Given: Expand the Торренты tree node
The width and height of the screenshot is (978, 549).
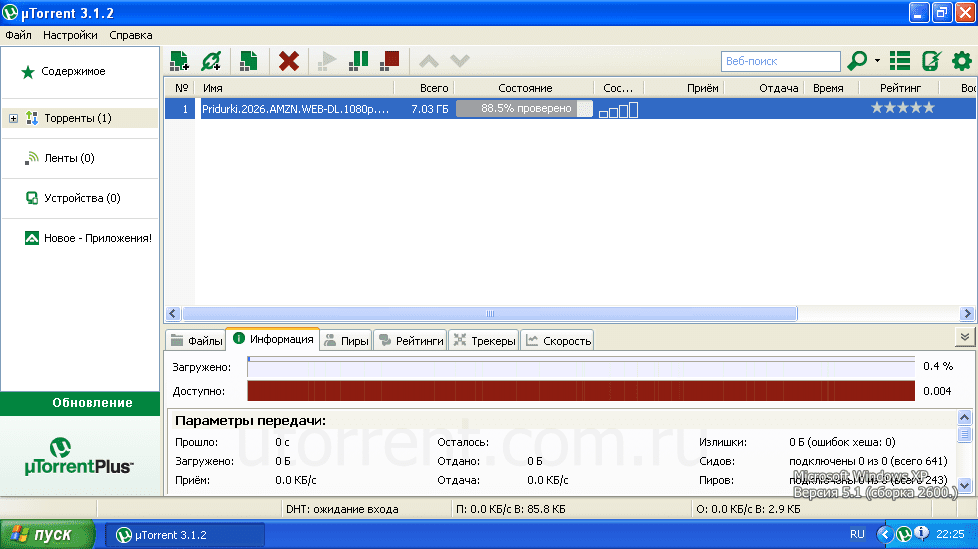Looking at the screenshot, I should [13, 118].
